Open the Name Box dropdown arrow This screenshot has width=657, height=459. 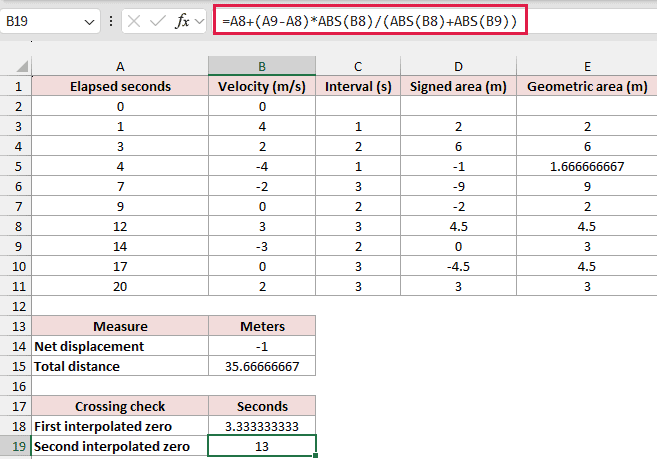click(x=89, y=21)
